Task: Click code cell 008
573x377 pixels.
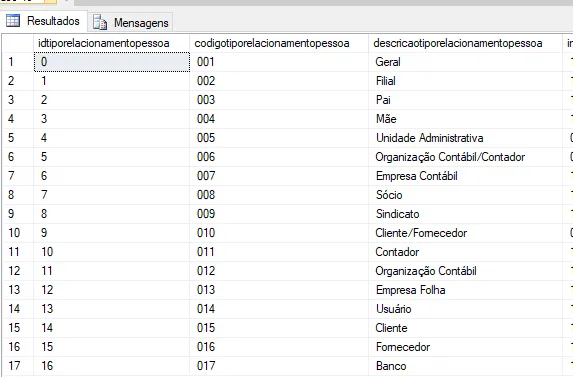Action: tap(279, 195)
